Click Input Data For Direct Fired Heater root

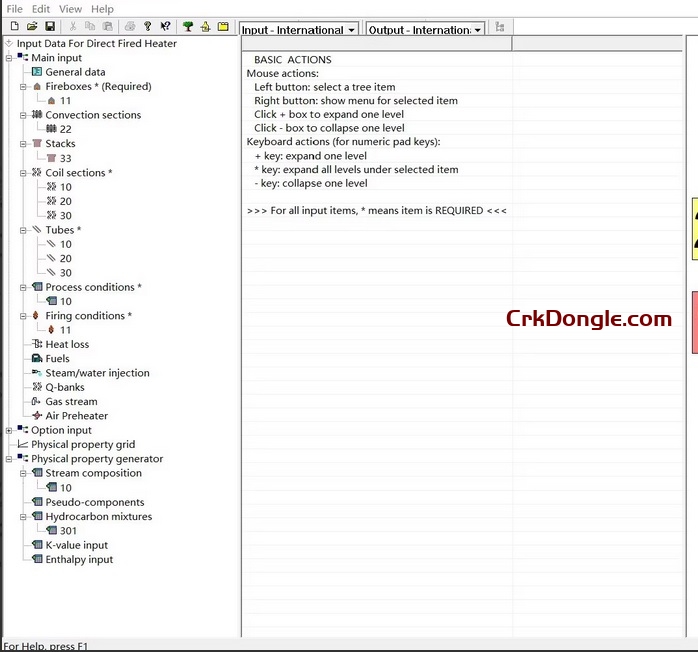[97, 43]
